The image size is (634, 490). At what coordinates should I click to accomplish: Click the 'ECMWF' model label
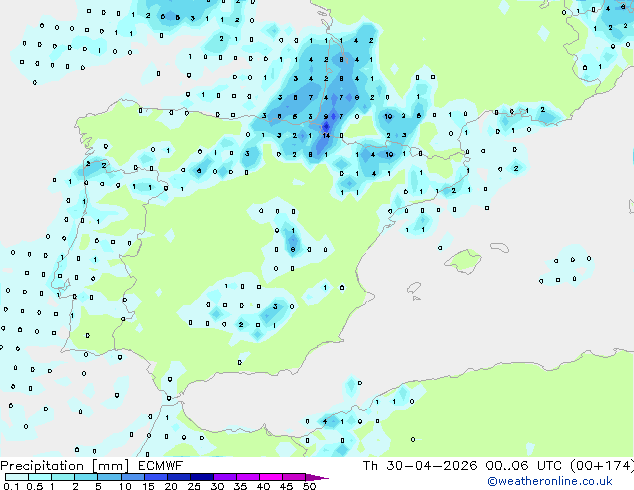pyautogui.click(x=161, y=466)
